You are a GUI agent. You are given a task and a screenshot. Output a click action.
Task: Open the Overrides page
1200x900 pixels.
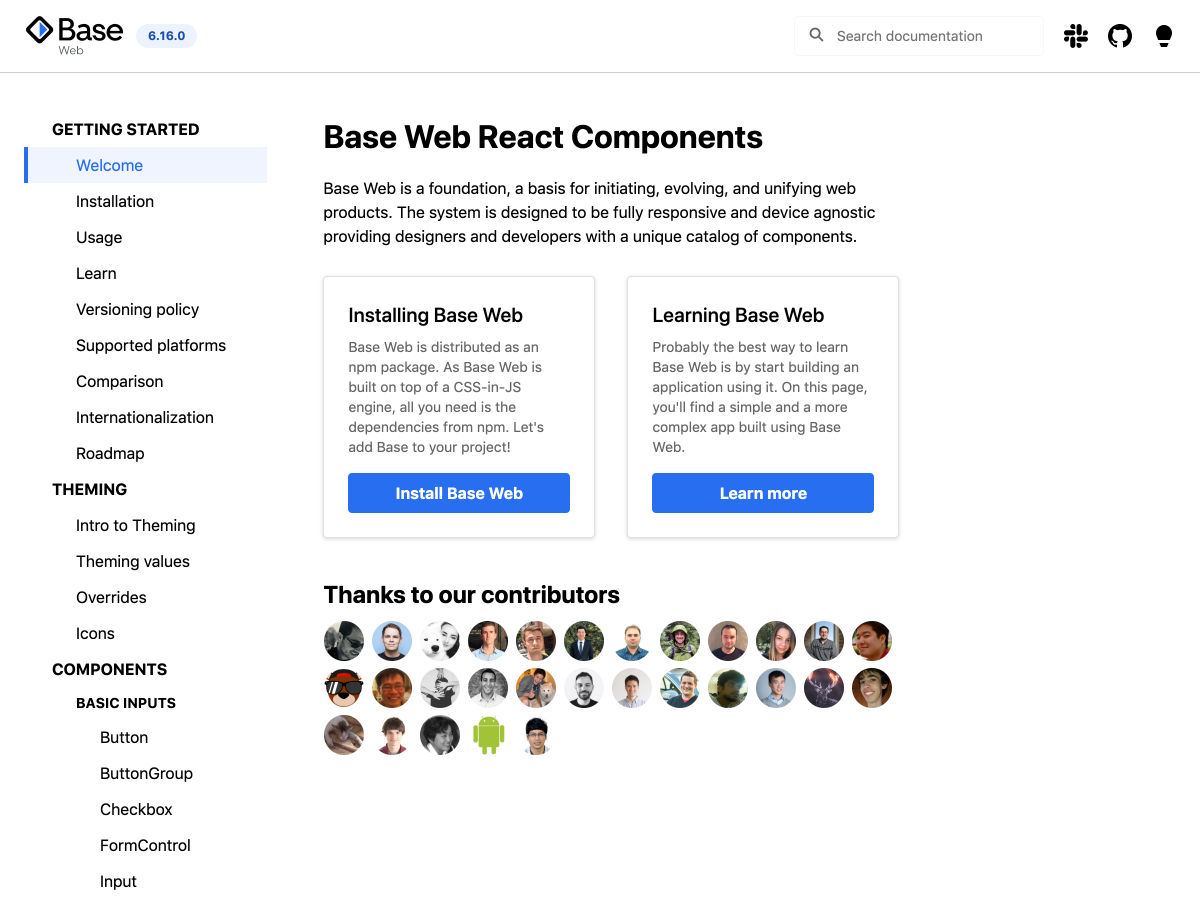coord(111,597)
